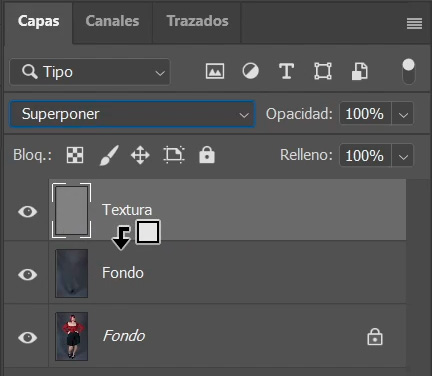Open the Capas panel options menu

pos(414,24)
